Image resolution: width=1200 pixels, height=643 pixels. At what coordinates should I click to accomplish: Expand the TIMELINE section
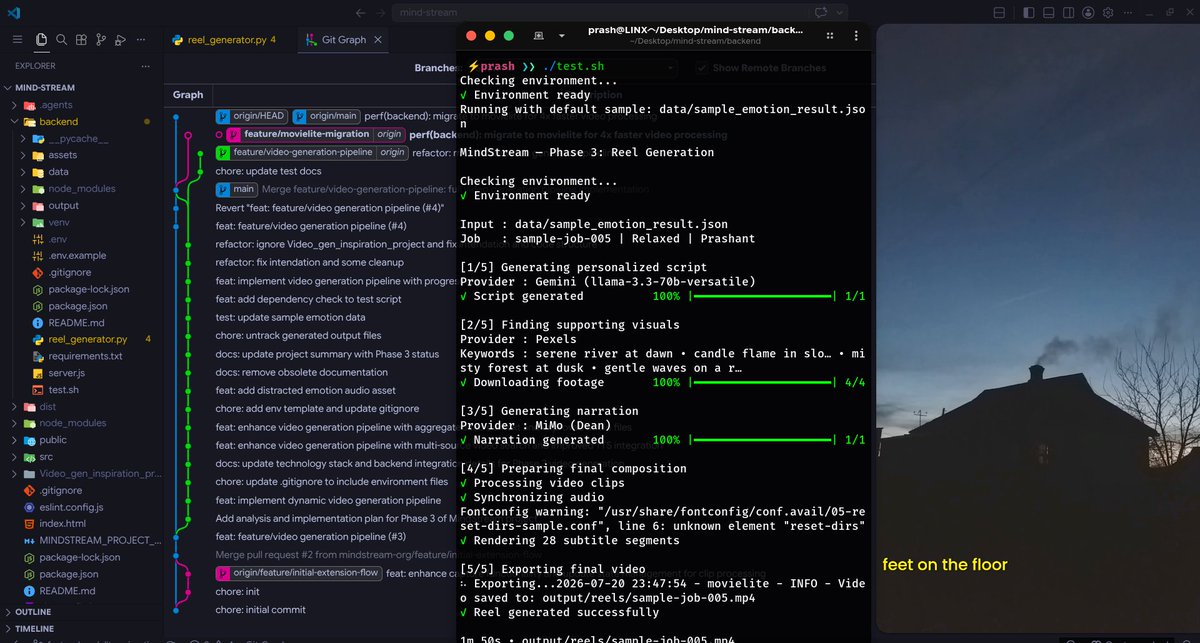(x=82, y=628)
